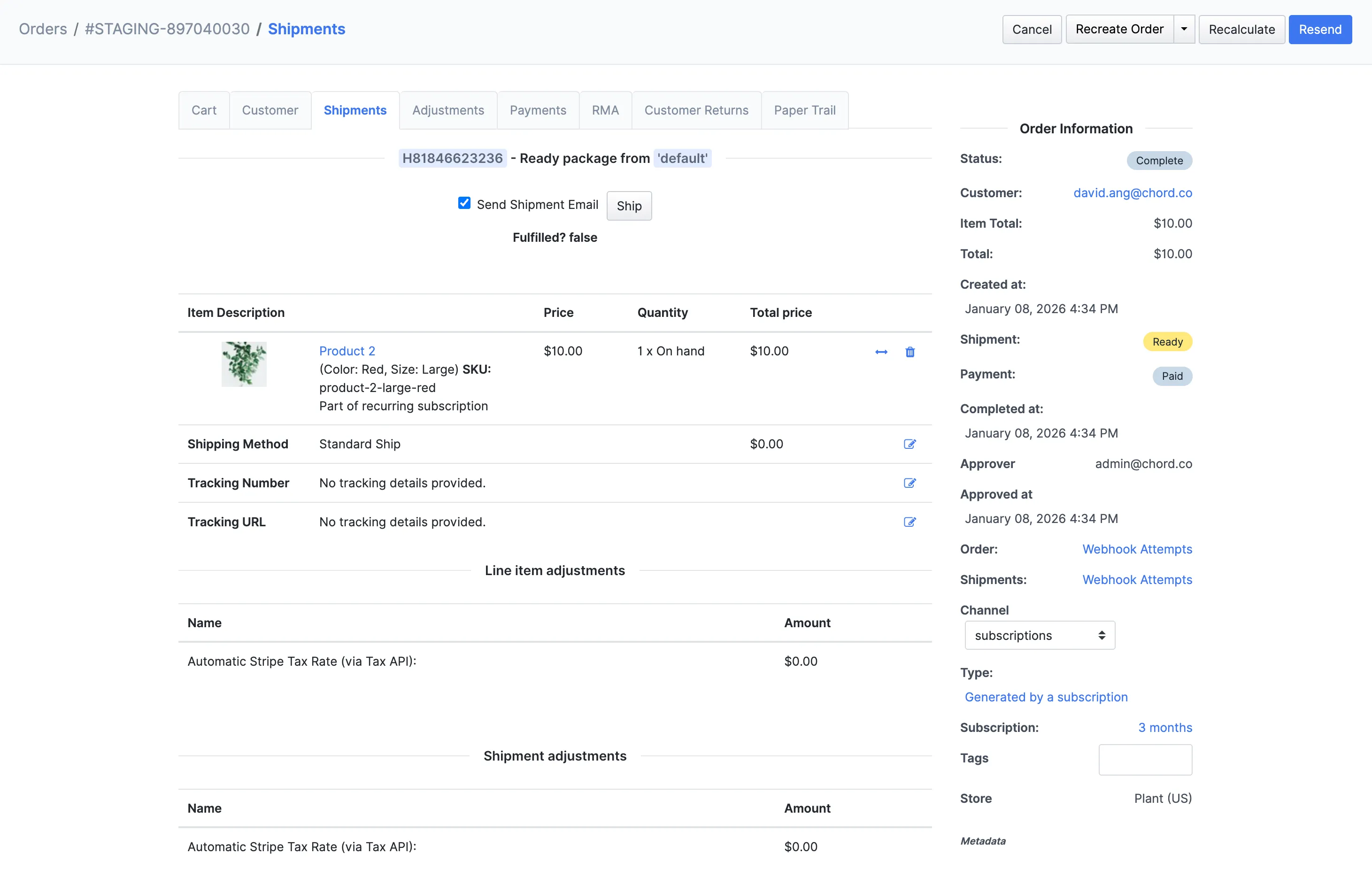Open customer david.ang@chord.co link
Screen dimensions: 1372x892
(x=1132, y=193)
